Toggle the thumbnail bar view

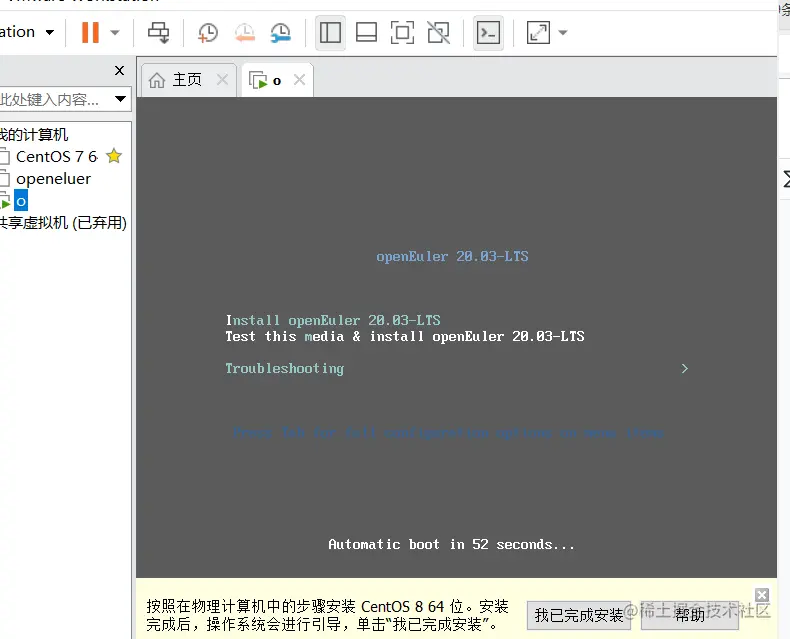click(x=366, y=33)
